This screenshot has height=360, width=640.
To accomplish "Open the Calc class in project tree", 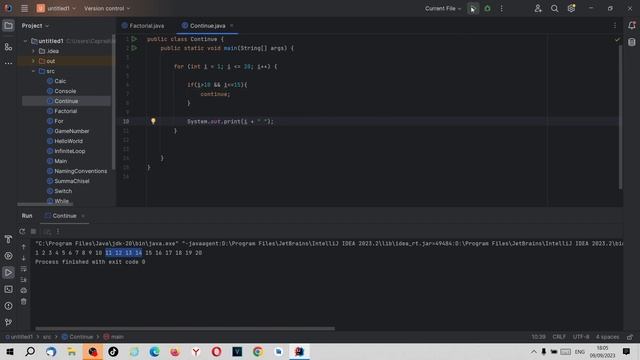I will point(60,81).
